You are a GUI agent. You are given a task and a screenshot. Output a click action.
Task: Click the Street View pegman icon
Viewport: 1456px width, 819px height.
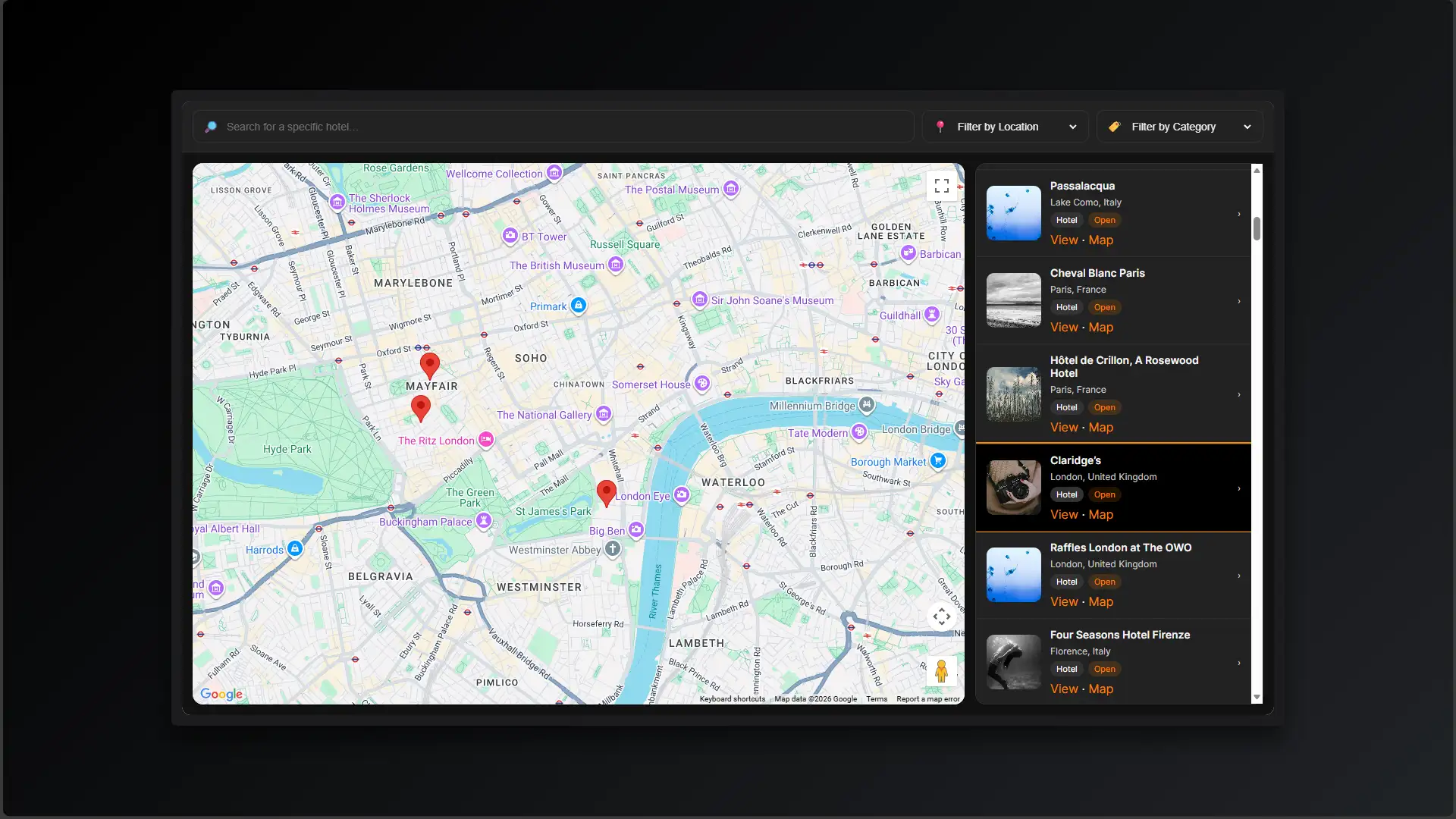point(941,671)
